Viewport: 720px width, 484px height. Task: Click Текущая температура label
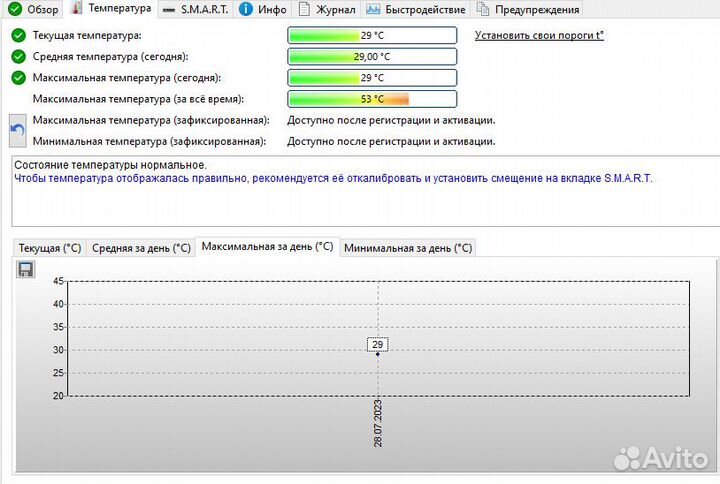87,35
